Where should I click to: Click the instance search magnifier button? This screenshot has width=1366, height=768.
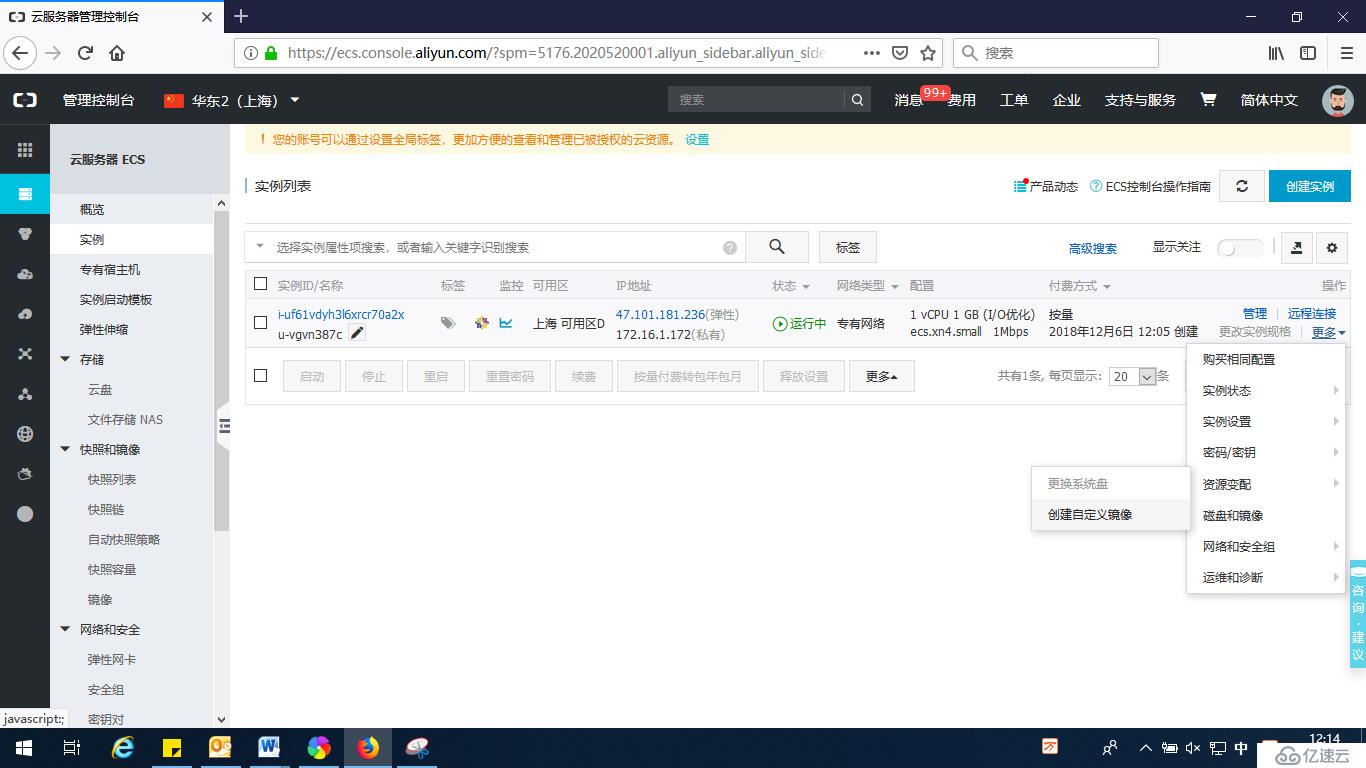pyautogui.click(x=777, y=247)
